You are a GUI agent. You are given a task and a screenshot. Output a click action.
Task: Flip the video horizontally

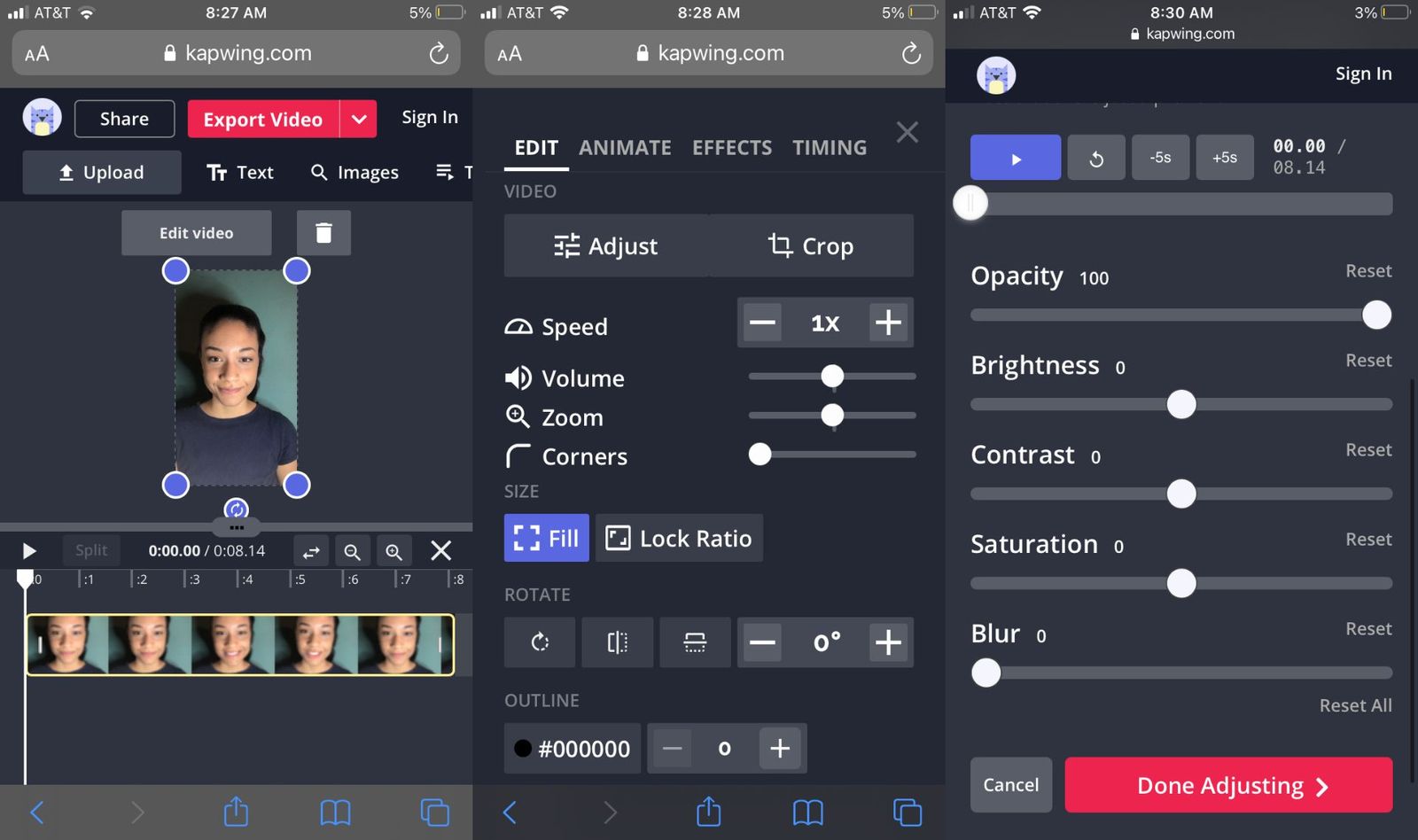click(618, 642)
